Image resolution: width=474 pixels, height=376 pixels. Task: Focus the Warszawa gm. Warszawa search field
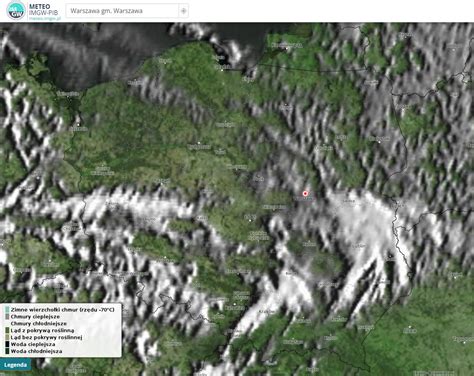click(x=123, y=11)
